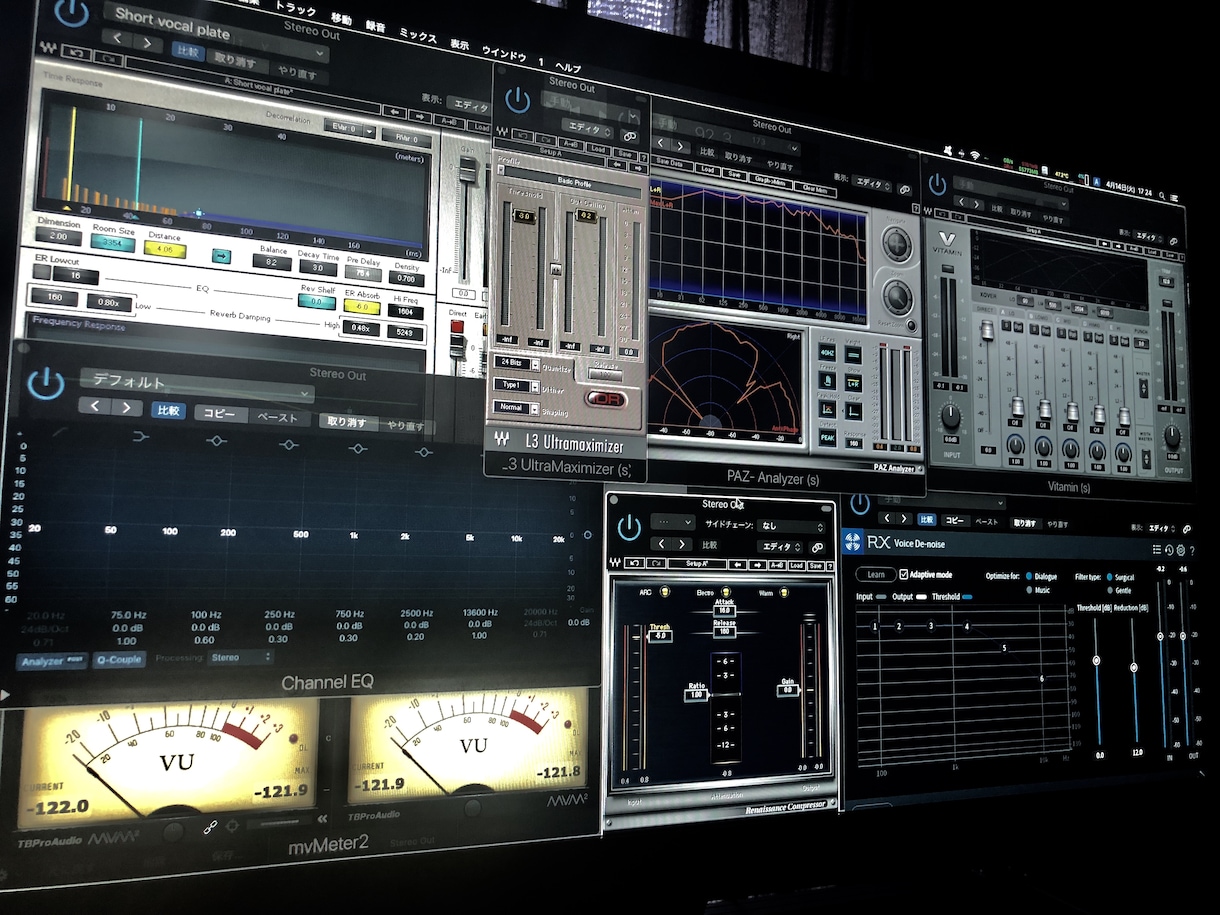Click the teal arrow button in reverb plugin
Screen dimensions: 1220x915
tap(221, 256)
